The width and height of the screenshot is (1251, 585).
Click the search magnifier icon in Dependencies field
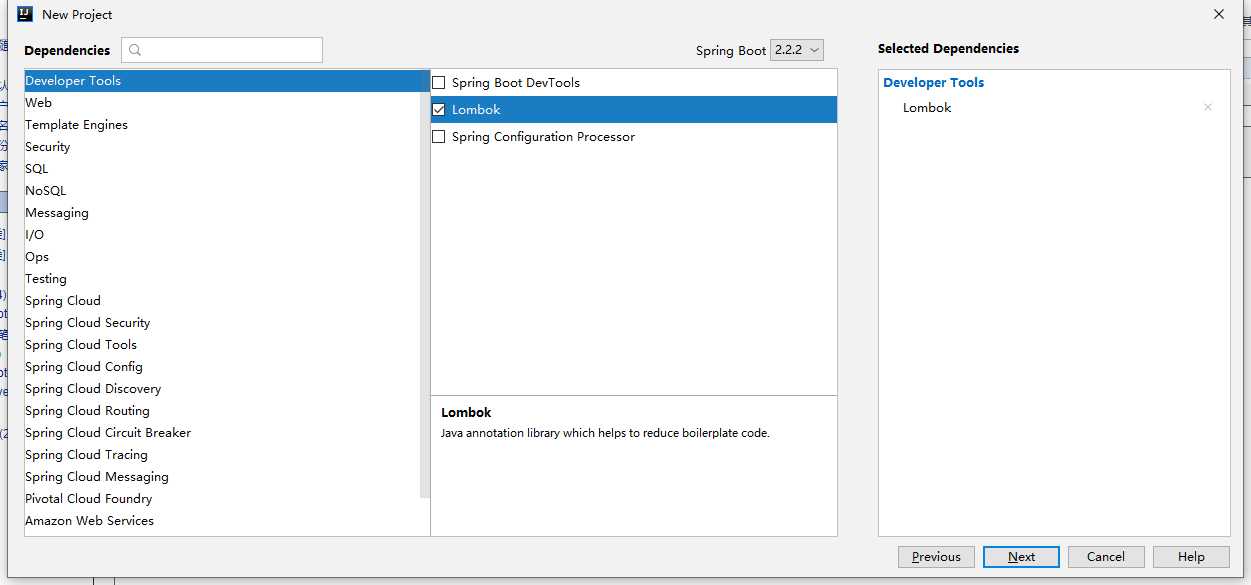(x=136, y=50)
